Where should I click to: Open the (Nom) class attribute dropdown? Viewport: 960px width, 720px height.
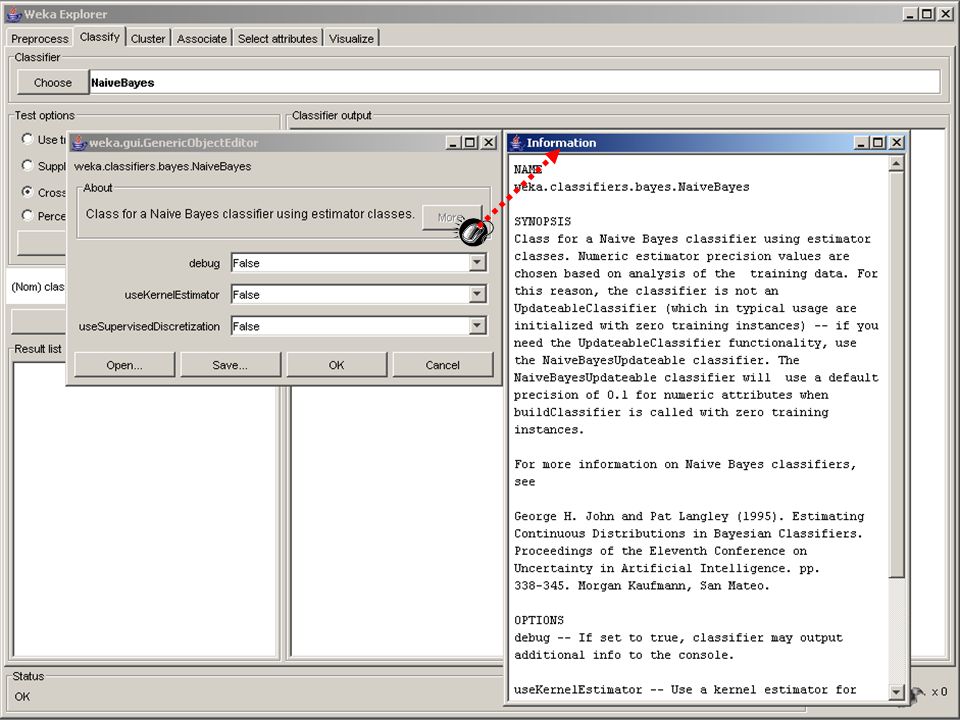click(37, 287)
